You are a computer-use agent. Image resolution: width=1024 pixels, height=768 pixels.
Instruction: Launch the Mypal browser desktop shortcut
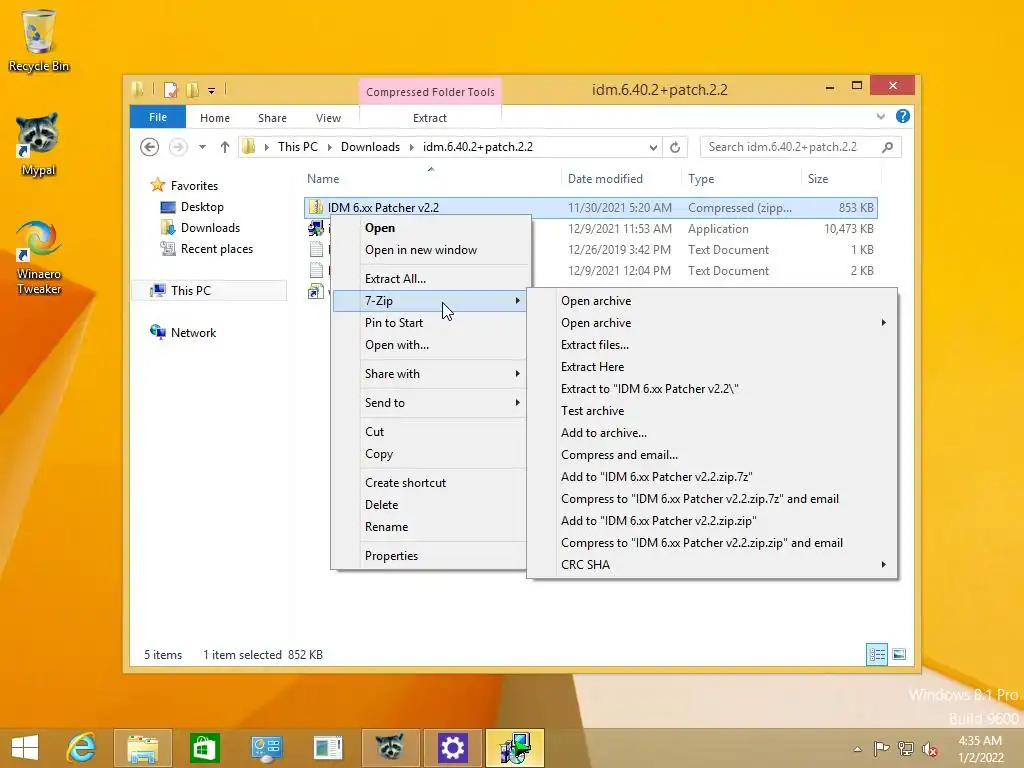tap(38, 144)
